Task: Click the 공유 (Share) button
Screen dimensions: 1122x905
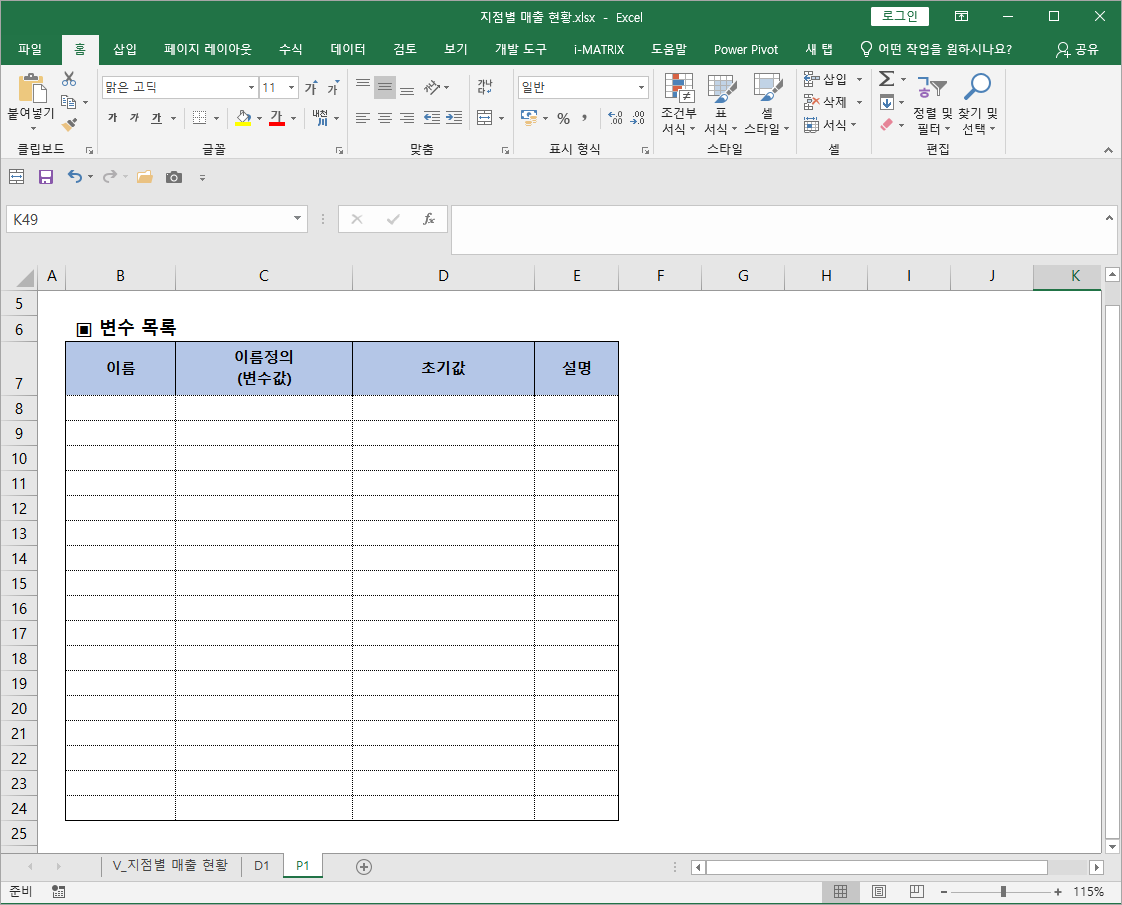Action: tap(1077, 49)
